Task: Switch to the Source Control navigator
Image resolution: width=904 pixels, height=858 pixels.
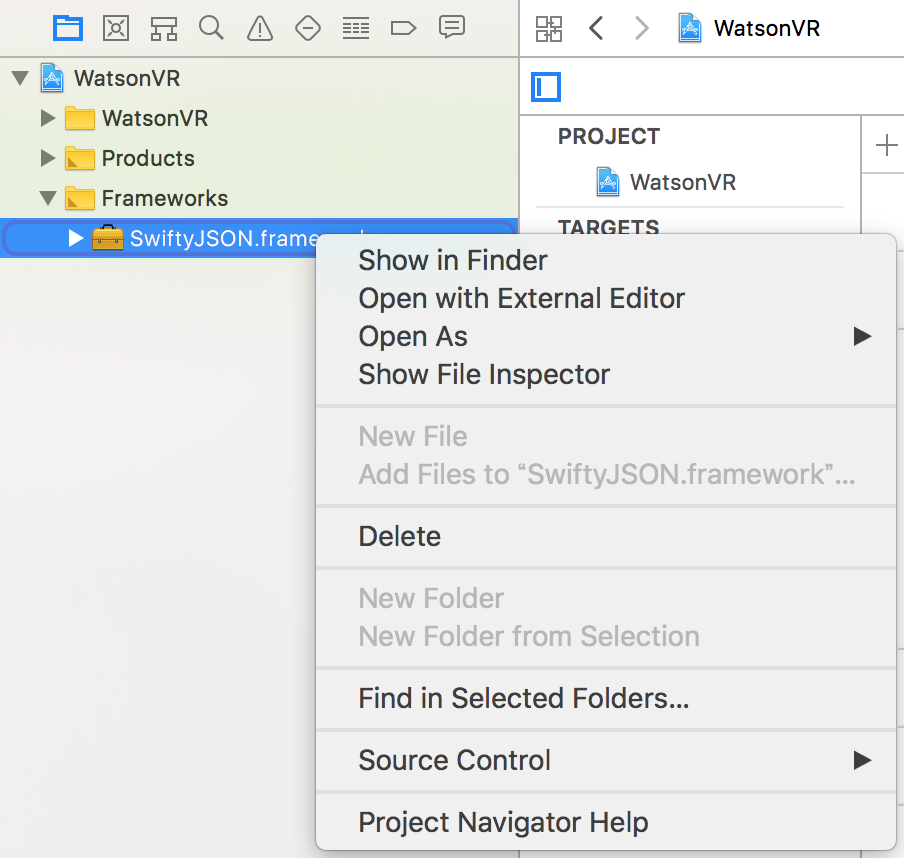Action: pyautogui.click(x=116, y=28)
